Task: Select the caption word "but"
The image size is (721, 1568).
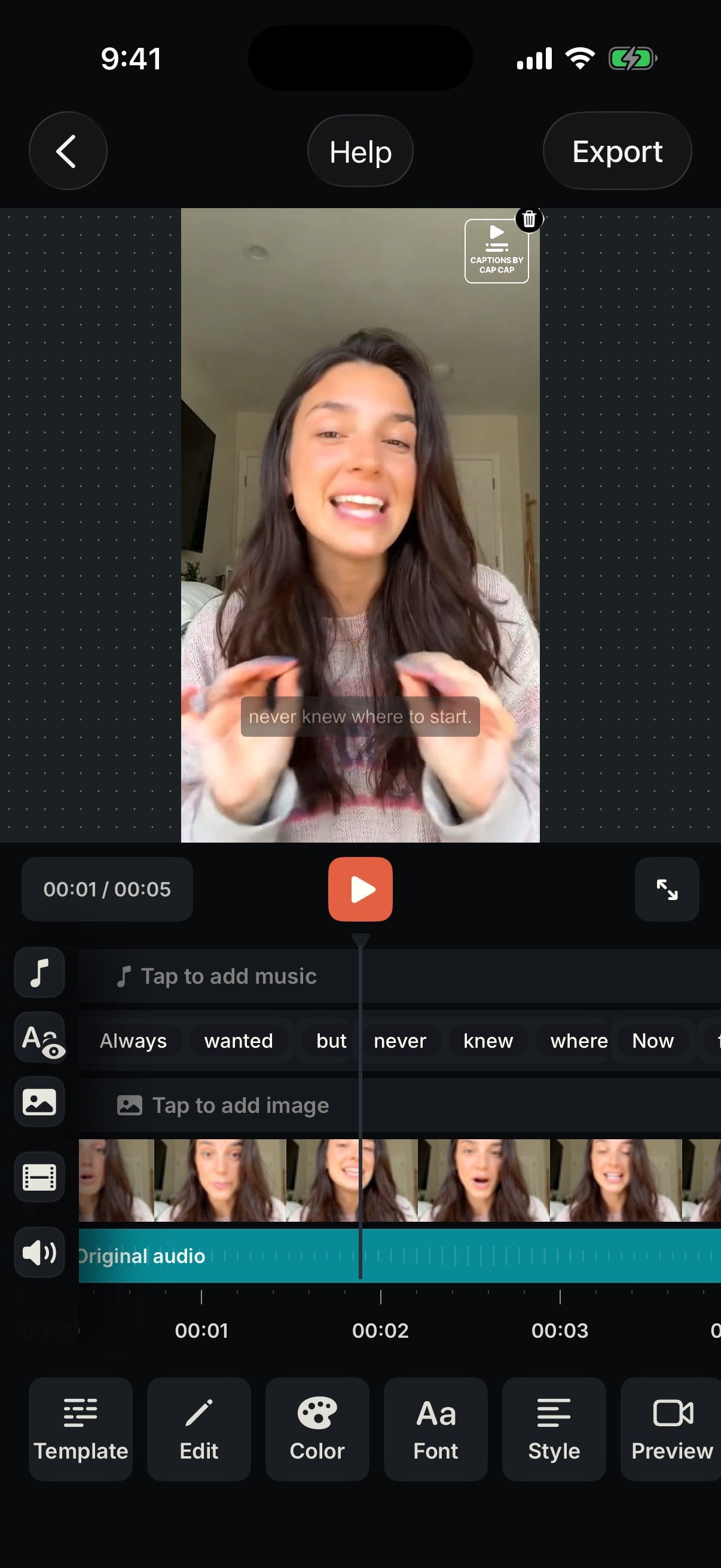Action: click(331, 1041)
